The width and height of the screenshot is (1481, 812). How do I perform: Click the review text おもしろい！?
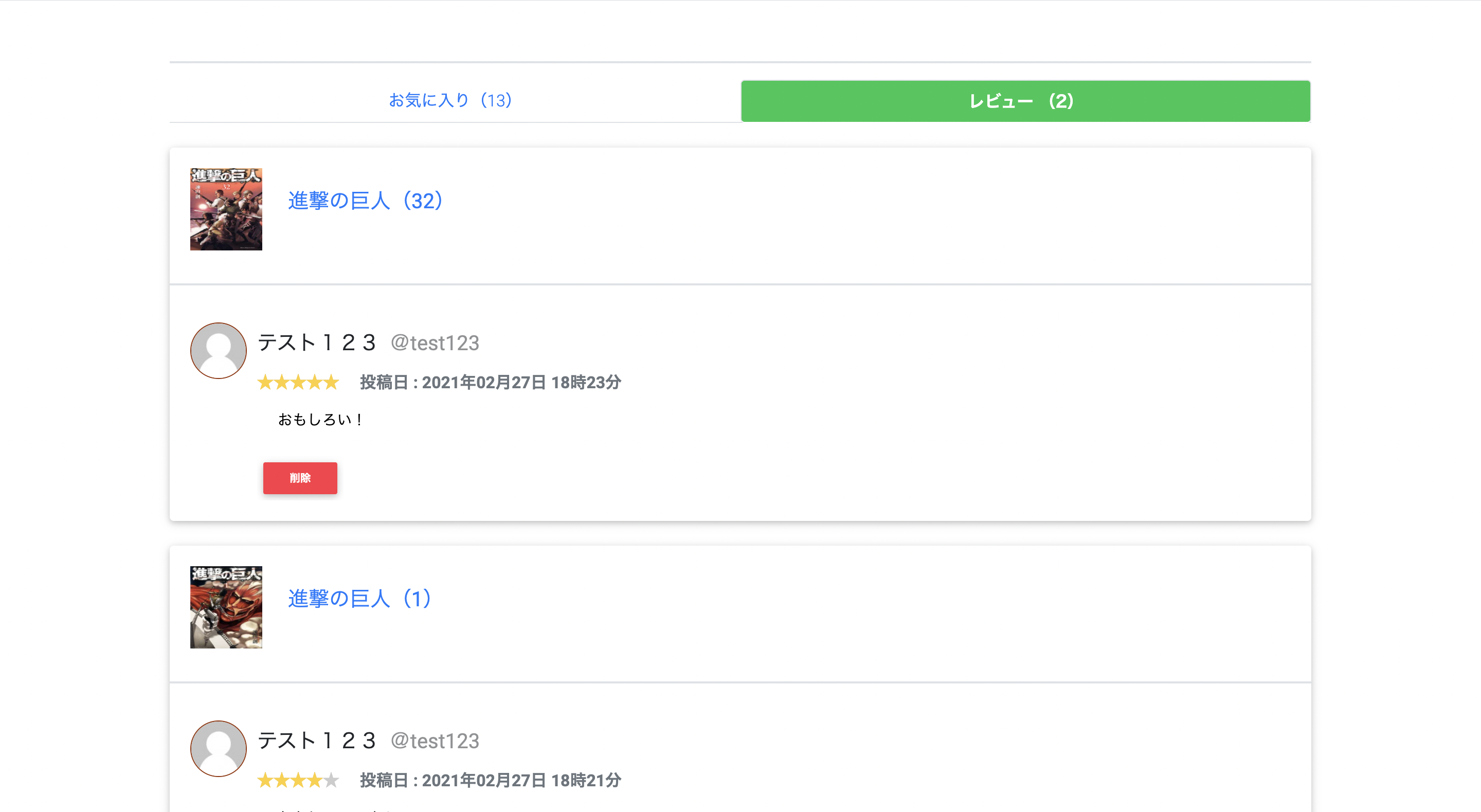320,420
